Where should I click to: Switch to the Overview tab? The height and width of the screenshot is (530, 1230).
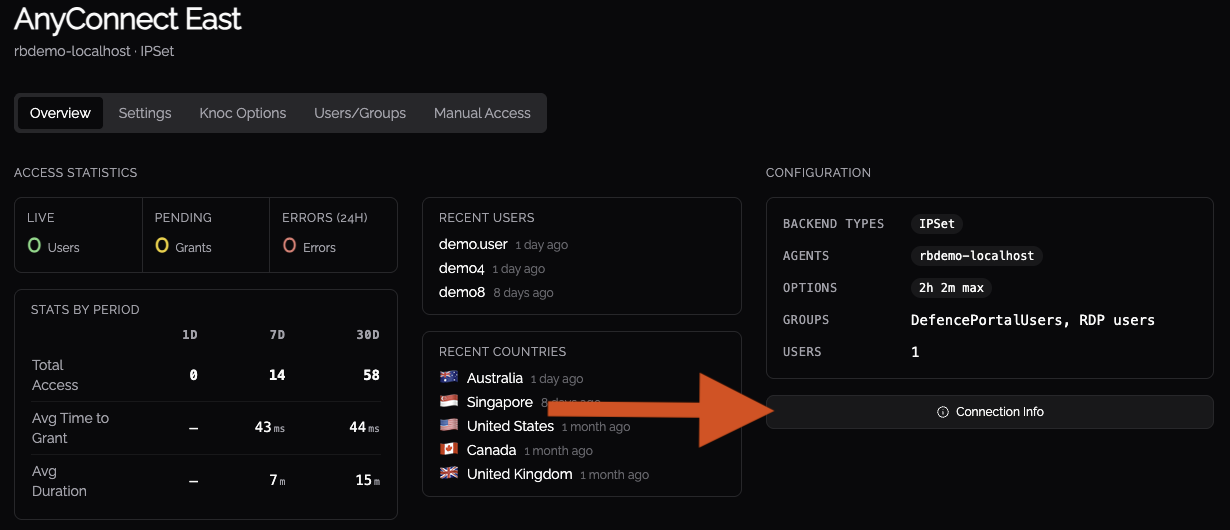[x=60, y=113]
